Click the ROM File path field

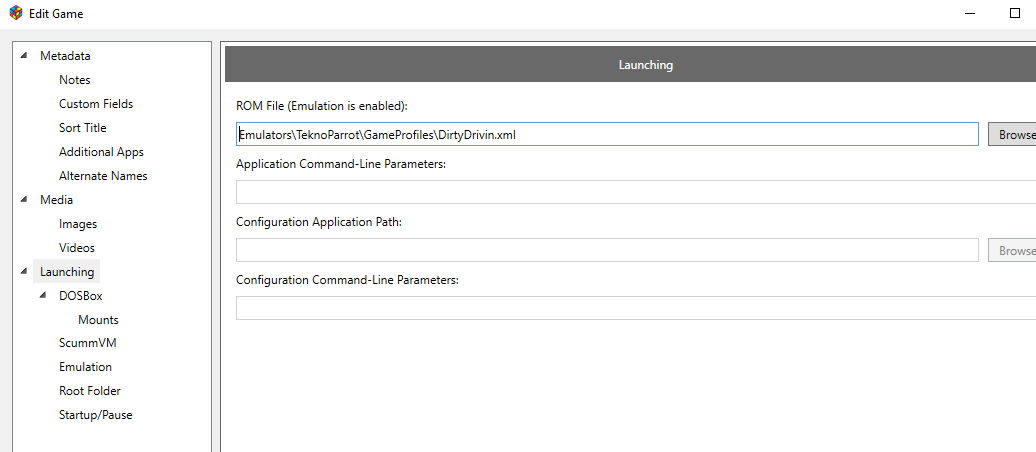click(607, 134)
